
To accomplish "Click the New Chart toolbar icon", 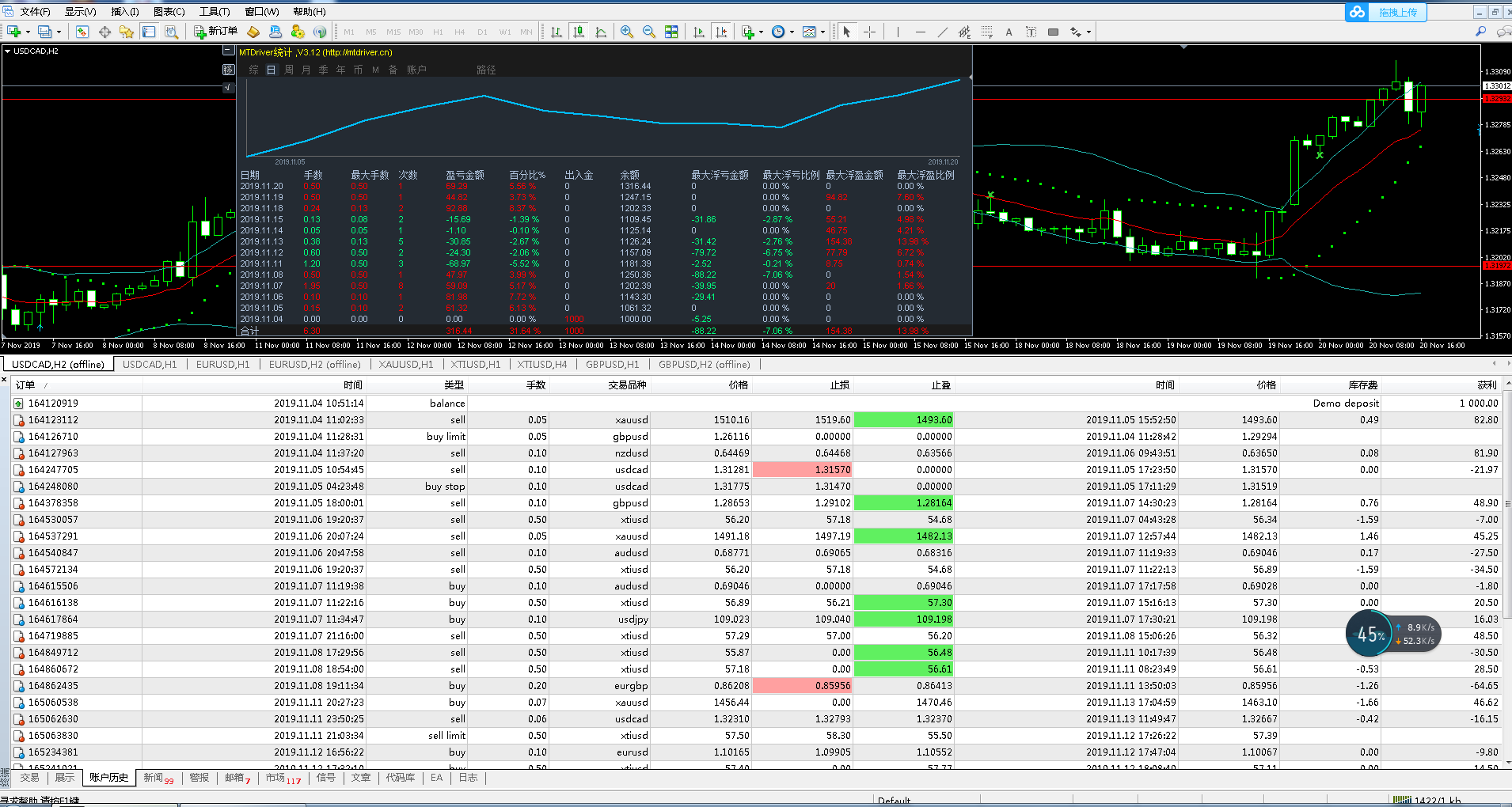I will [x=13, y=32].
